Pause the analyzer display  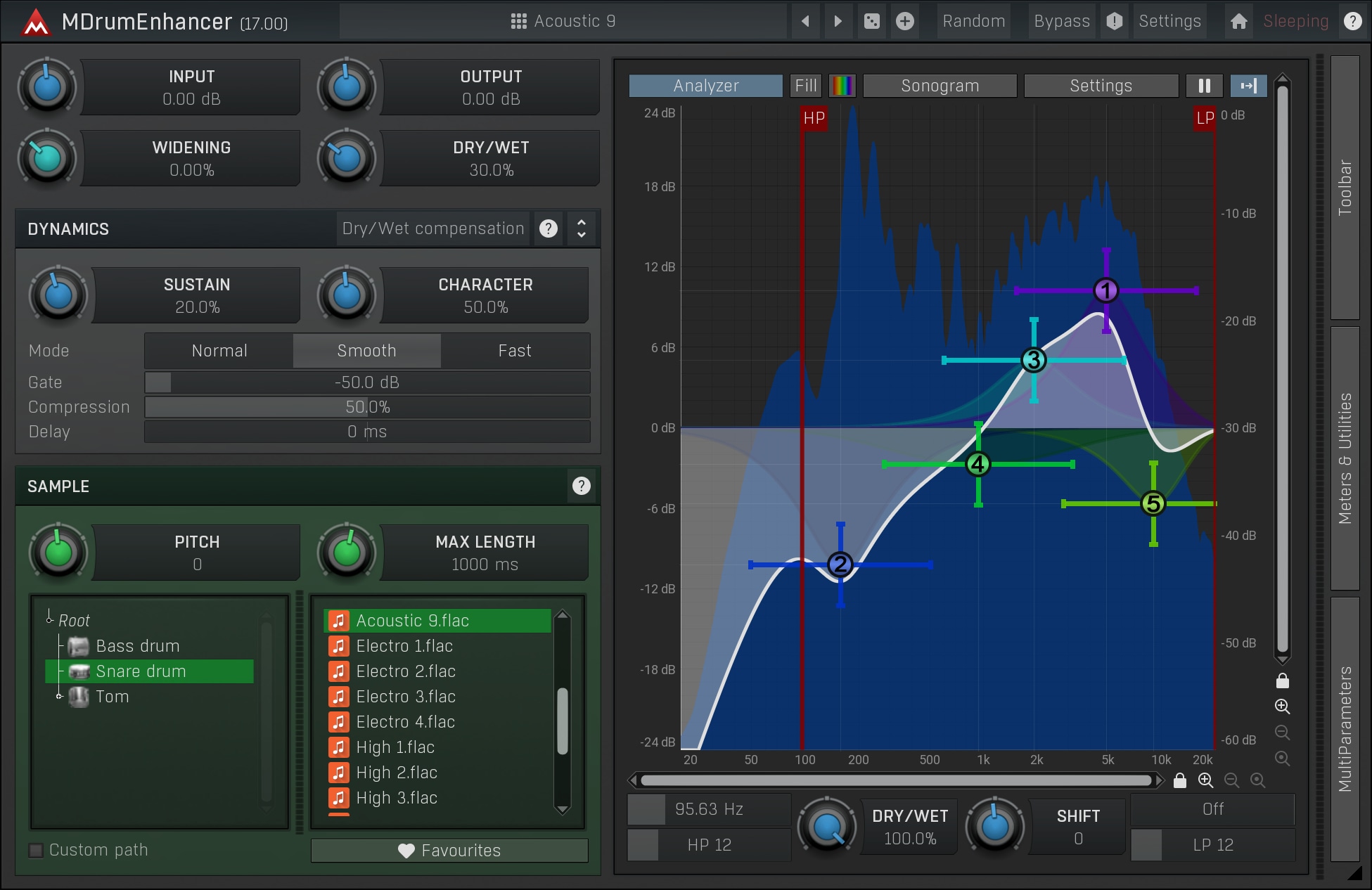[1204, 86]
